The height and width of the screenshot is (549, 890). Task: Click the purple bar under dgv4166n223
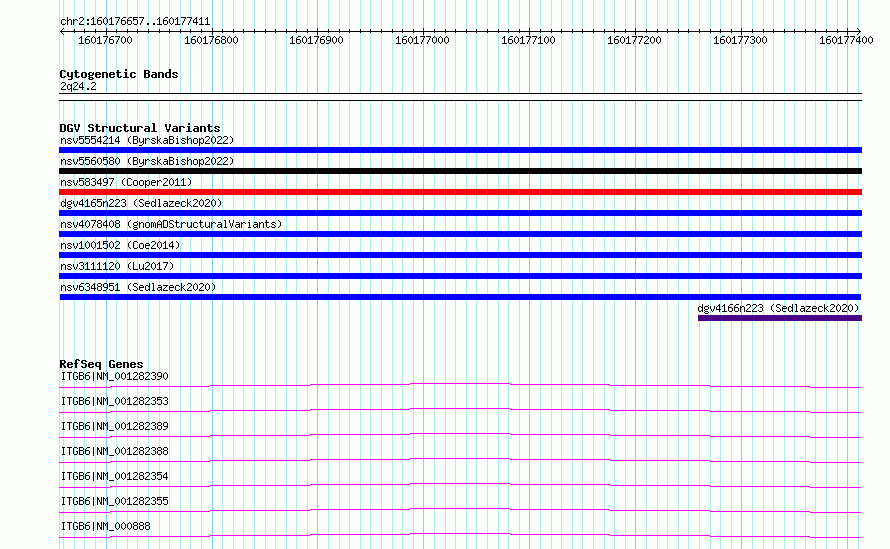(x=780, y=318)
